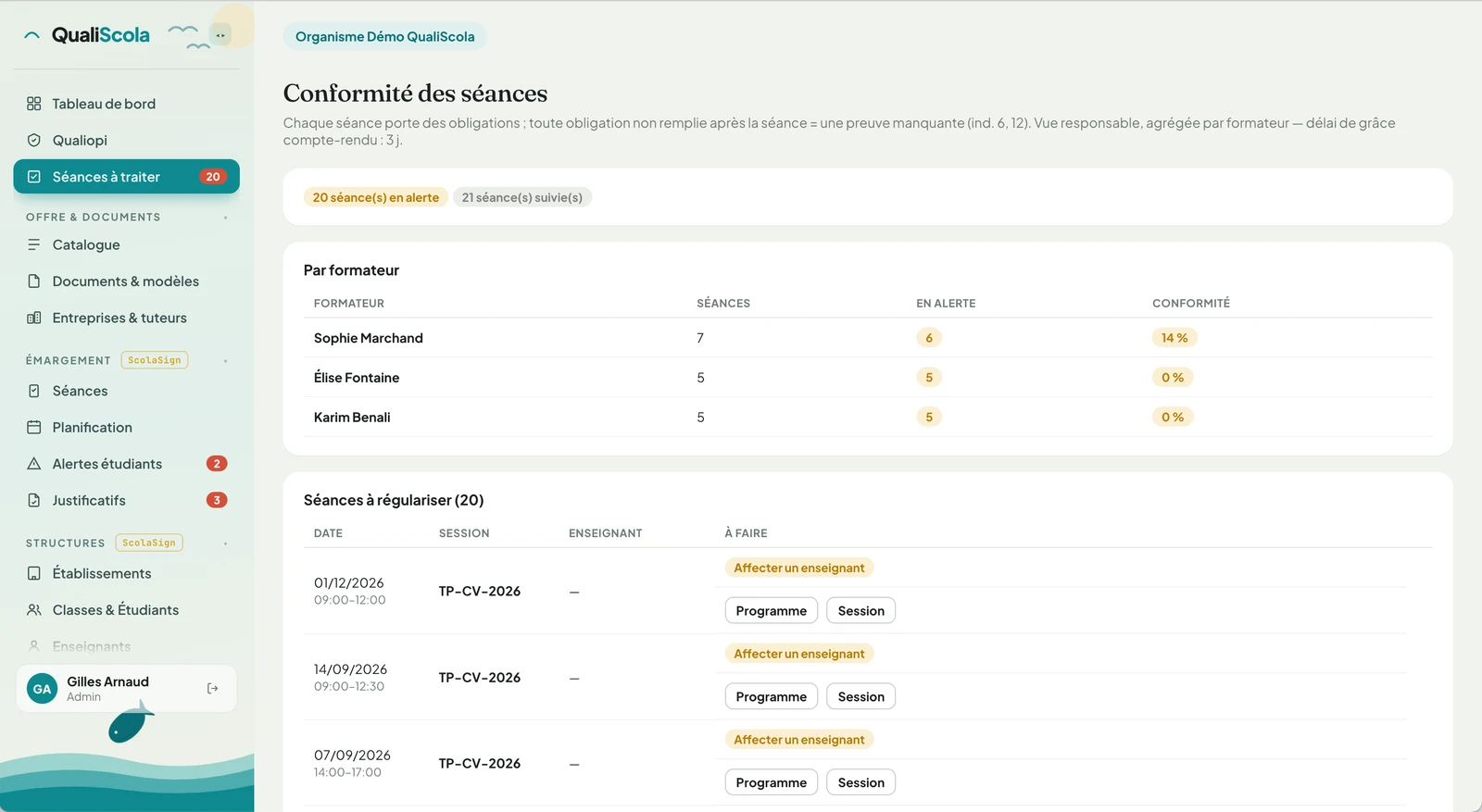Click the Qualiopi shield icon
The height and width of the screenshot is (812, 1482).
(x=34, y=140)
